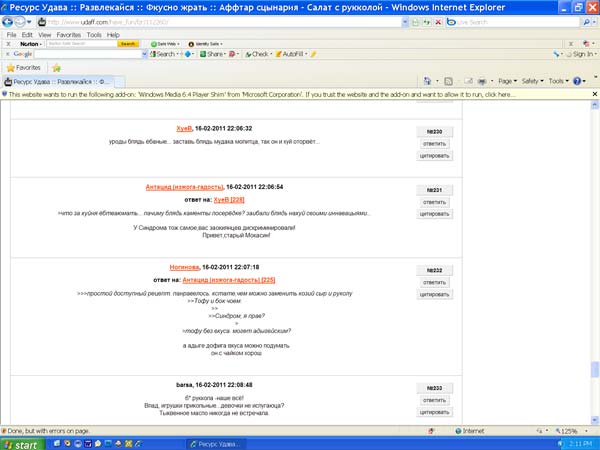
Task: Click the add-on information bar message
Action: (262, 94)
